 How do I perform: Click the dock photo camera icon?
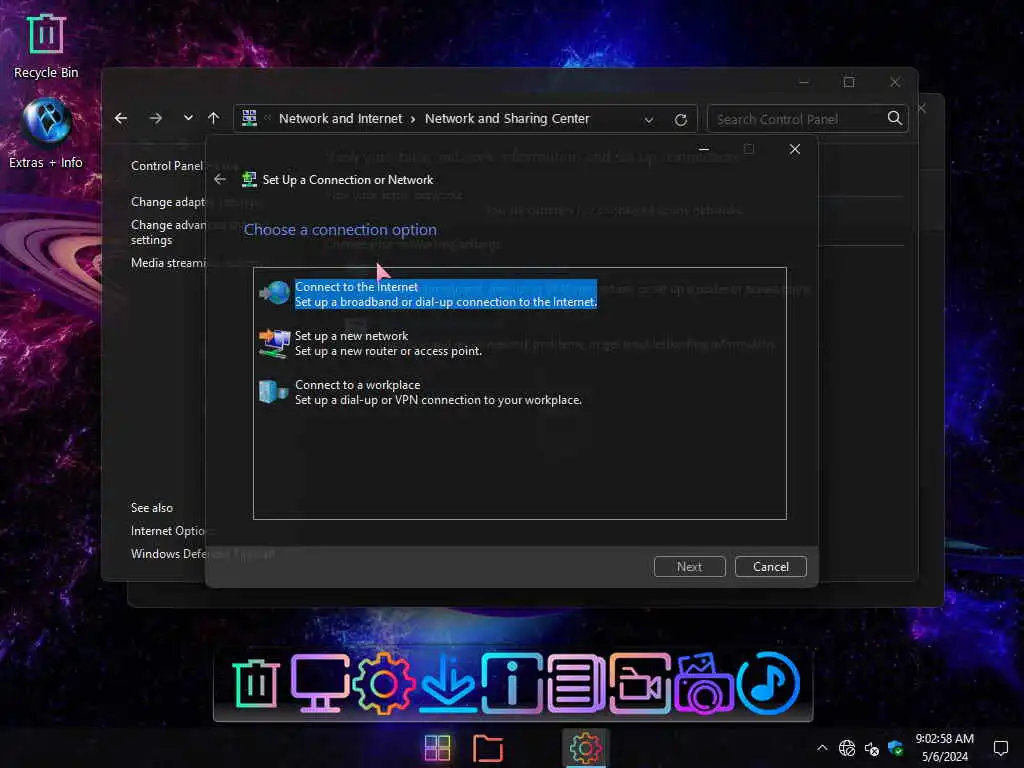point(704,684)
